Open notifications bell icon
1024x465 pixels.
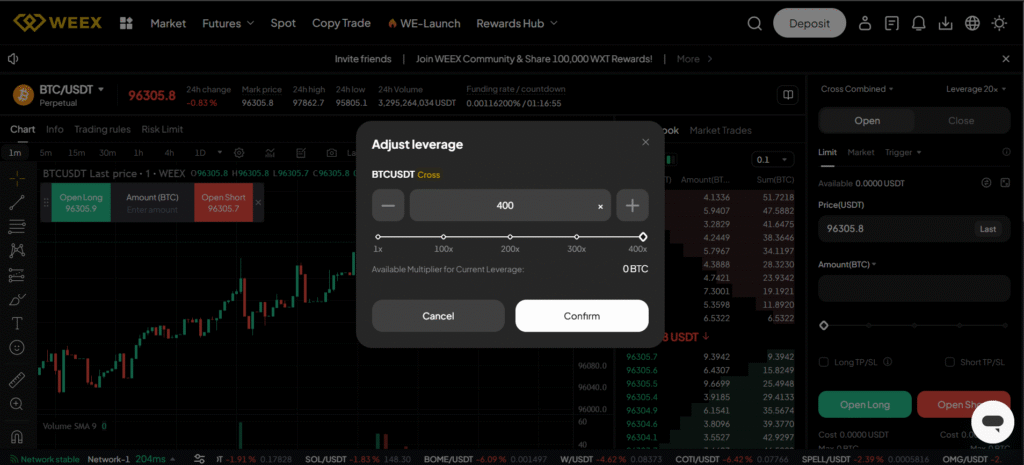coord(918,24)
